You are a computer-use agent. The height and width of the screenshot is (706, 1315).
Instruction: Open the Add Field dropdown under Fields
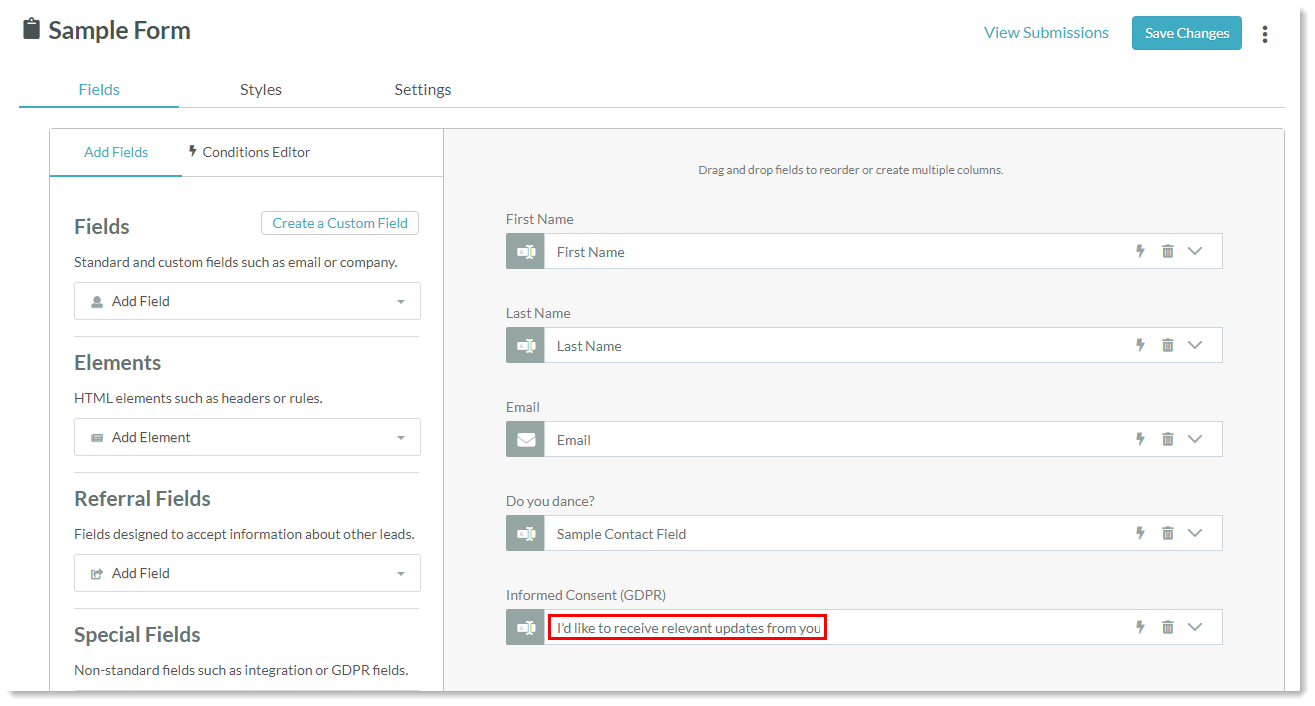tap(247, 301)
